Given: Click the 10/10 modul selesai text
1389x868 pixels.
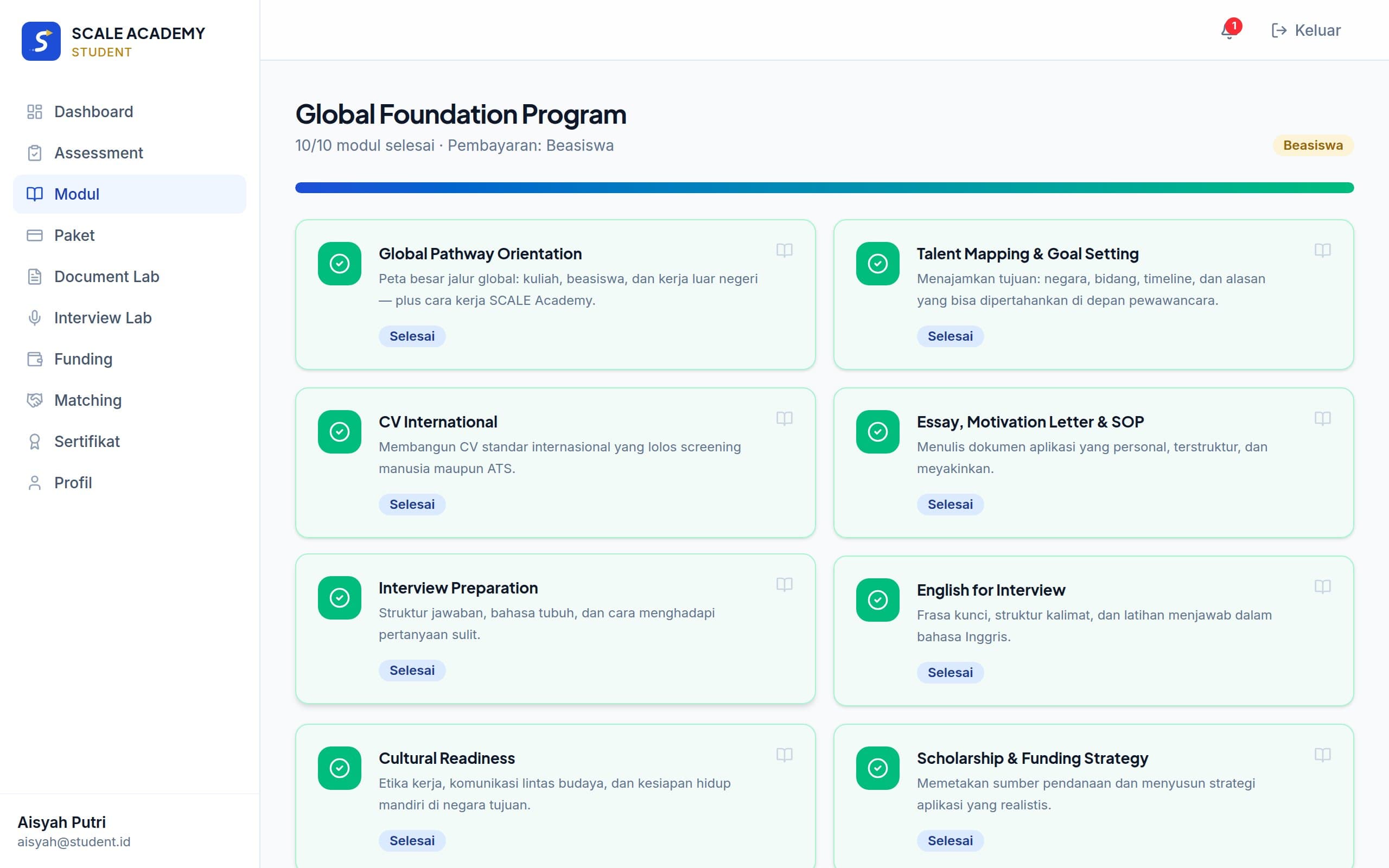Looking at the screenshot, I should (365, 146).
